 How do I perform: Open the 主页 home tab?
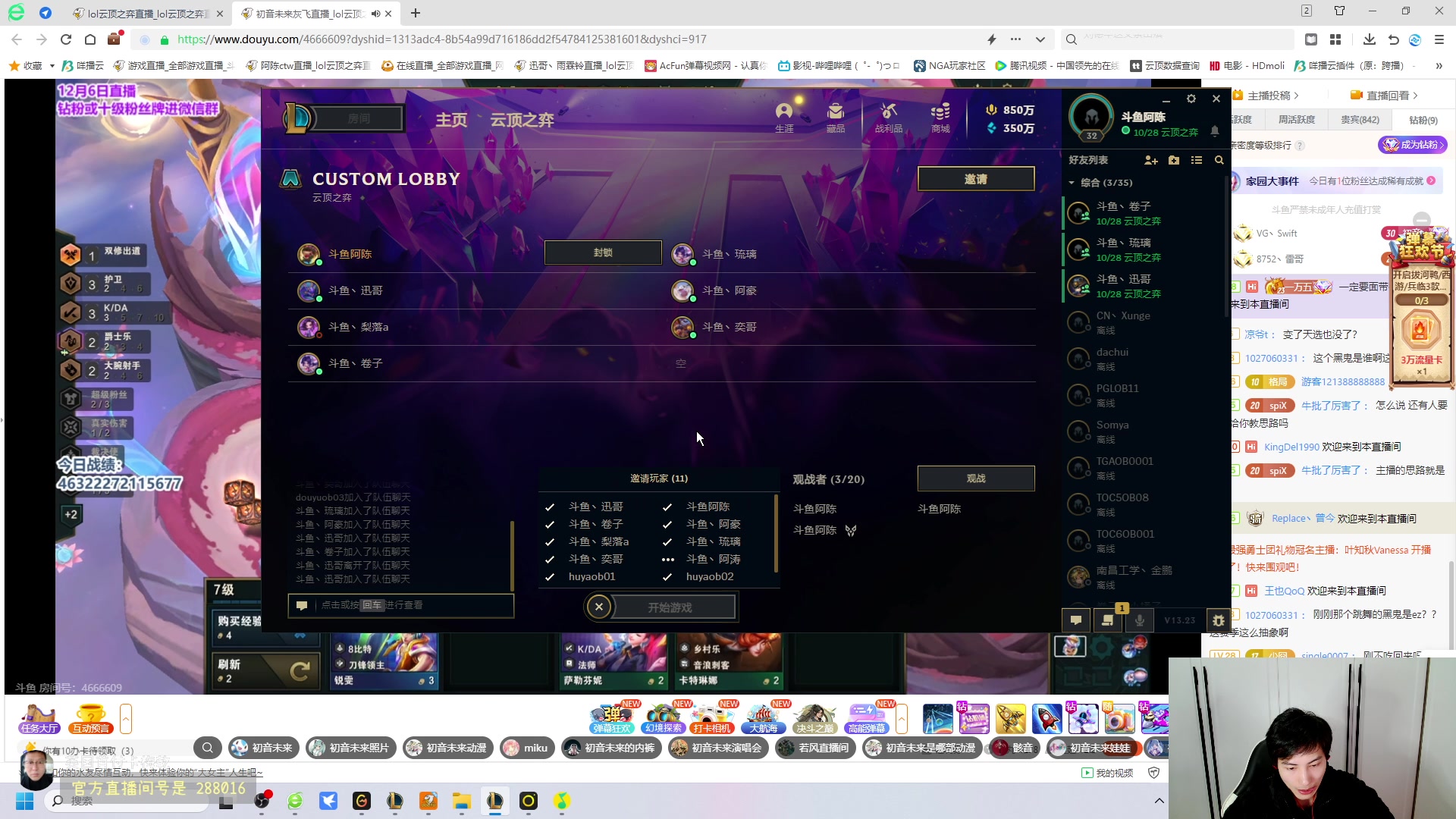click(451, 120)
